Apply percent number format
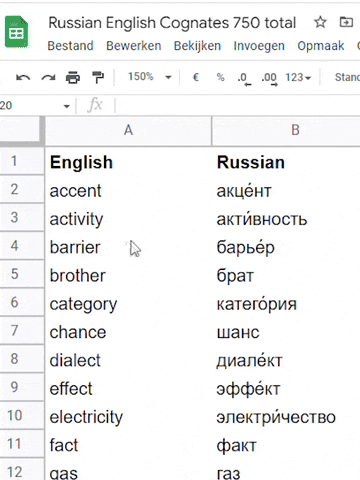This screenshot has width=360, height=480. (x=220, y=78)
